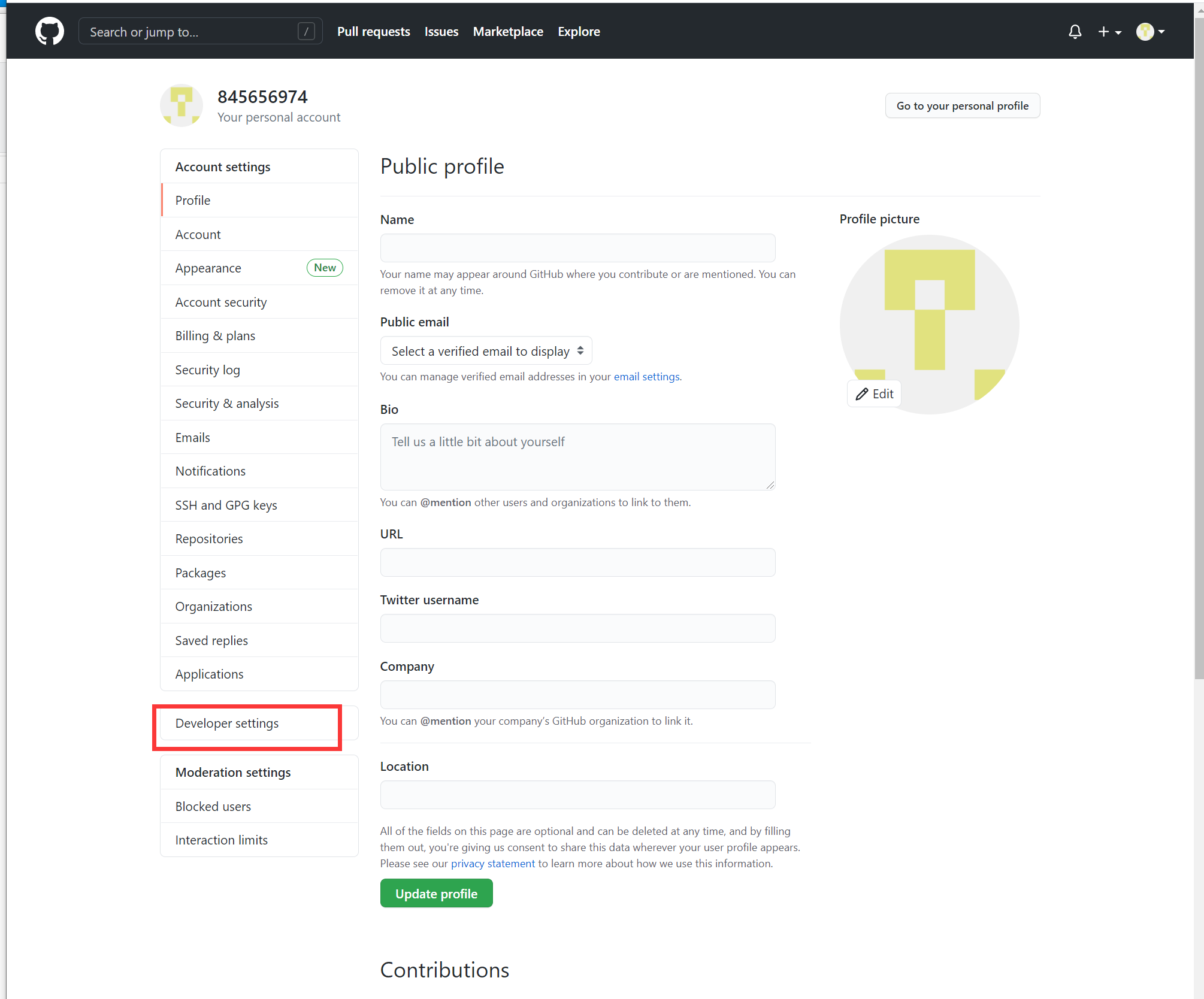The image size is (1204, 999).
Task: Click the GitHub Octocat logo
Action: click(x=49, y=31)
